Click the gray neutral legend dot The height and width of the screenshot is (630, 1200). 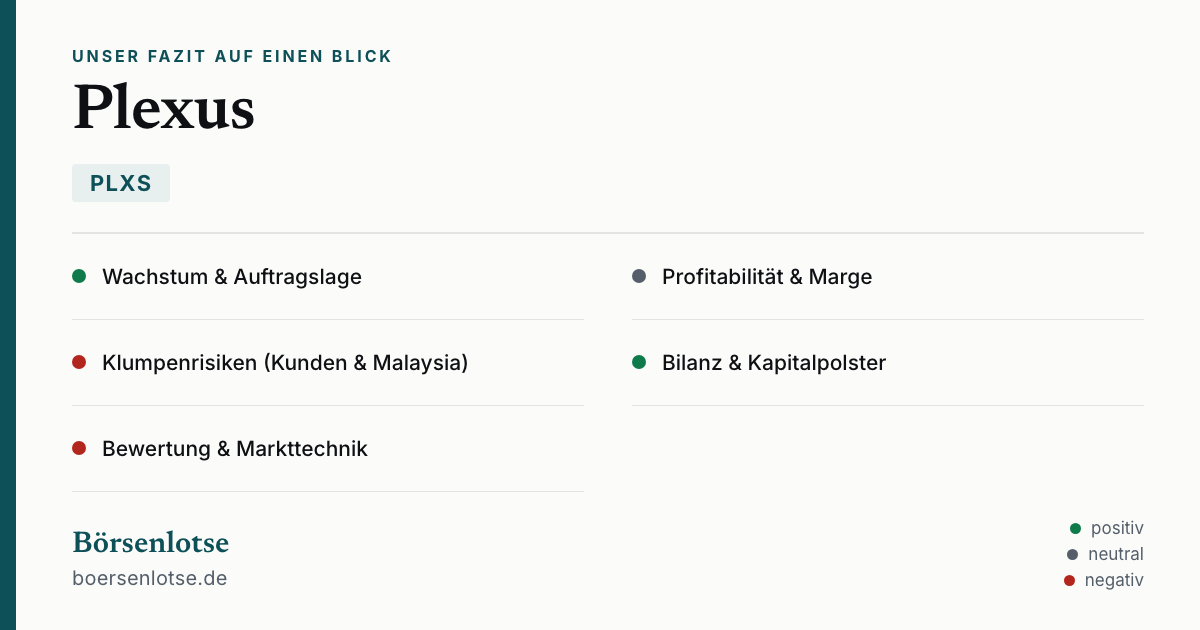(1073, 554)
